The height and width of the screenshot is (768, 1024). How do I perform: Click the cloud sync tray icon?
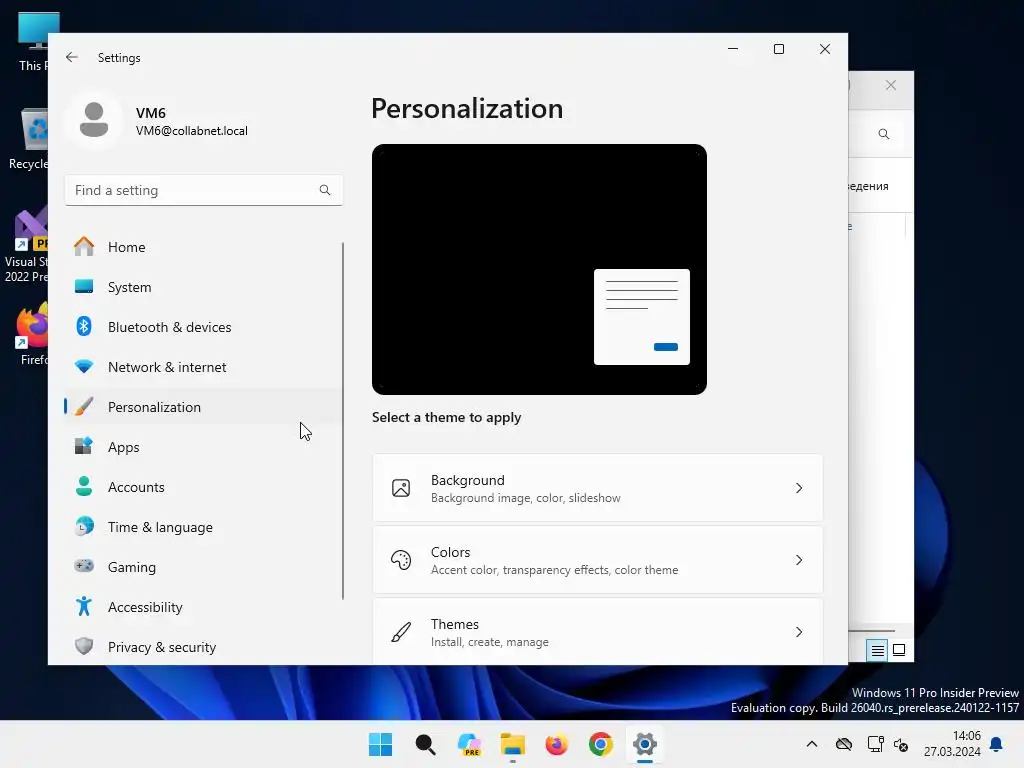click(844, 744)
